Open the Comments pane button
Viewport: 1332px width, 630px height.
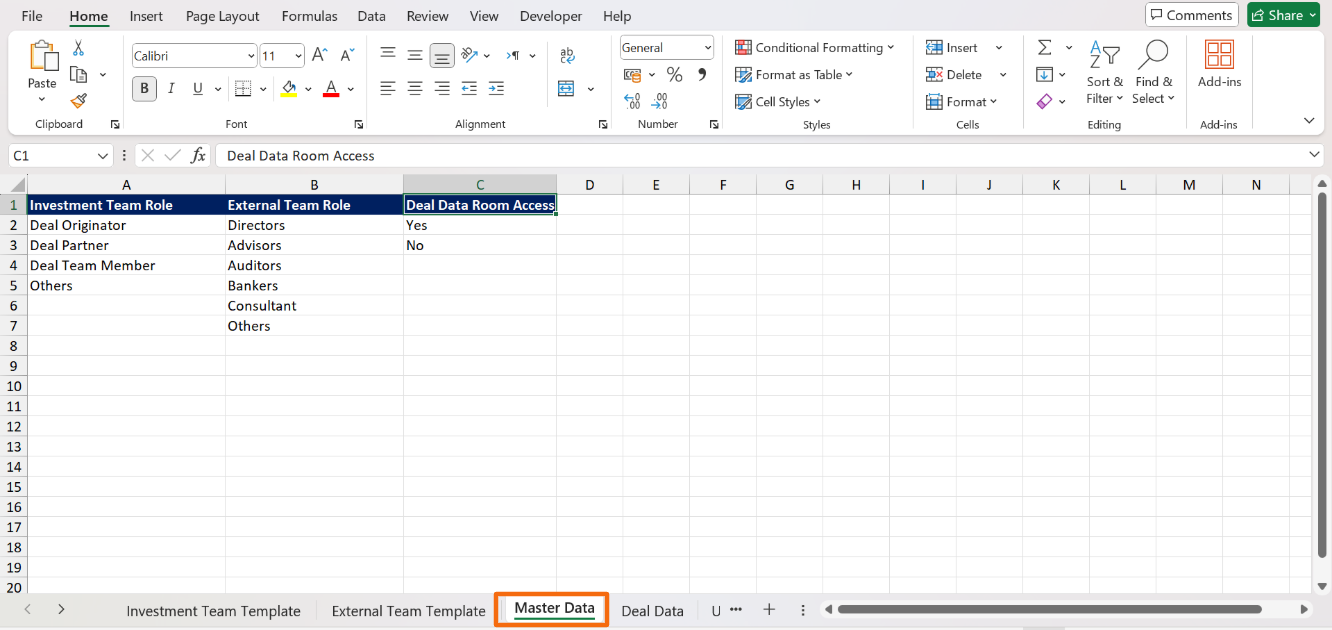(x=1191, y=15)
